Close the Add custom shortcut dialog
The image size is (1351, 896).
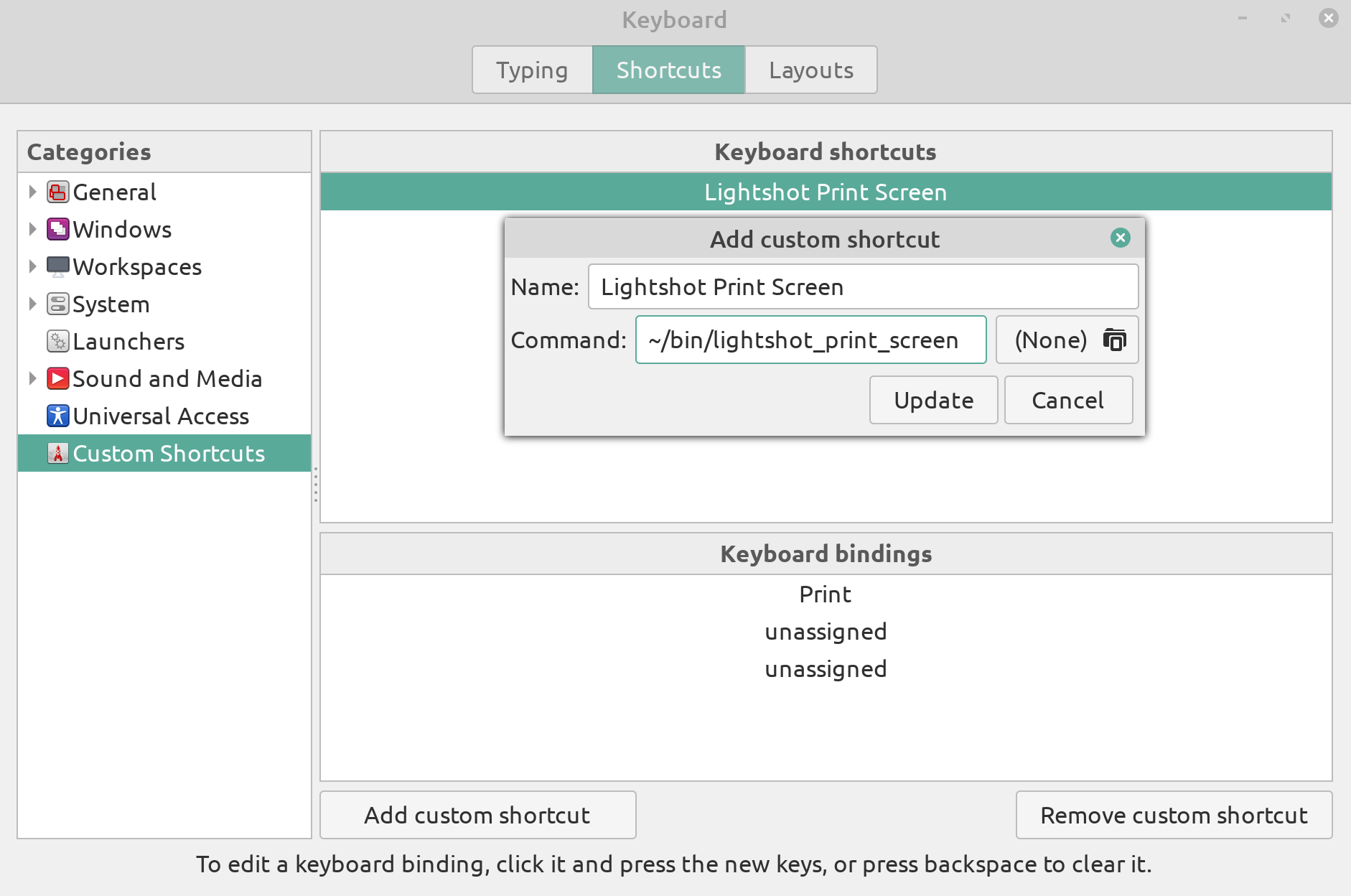click(x=1121, y=238)
